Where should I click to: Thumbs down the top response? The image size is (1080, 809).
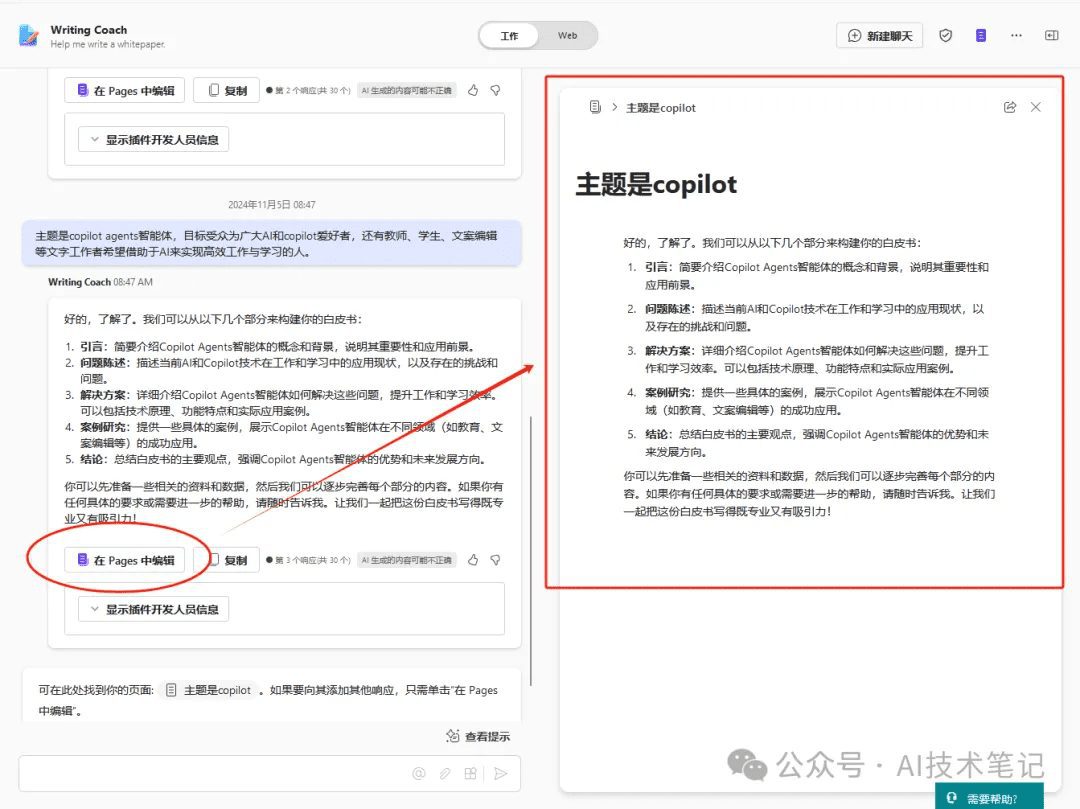pos(495,90)
